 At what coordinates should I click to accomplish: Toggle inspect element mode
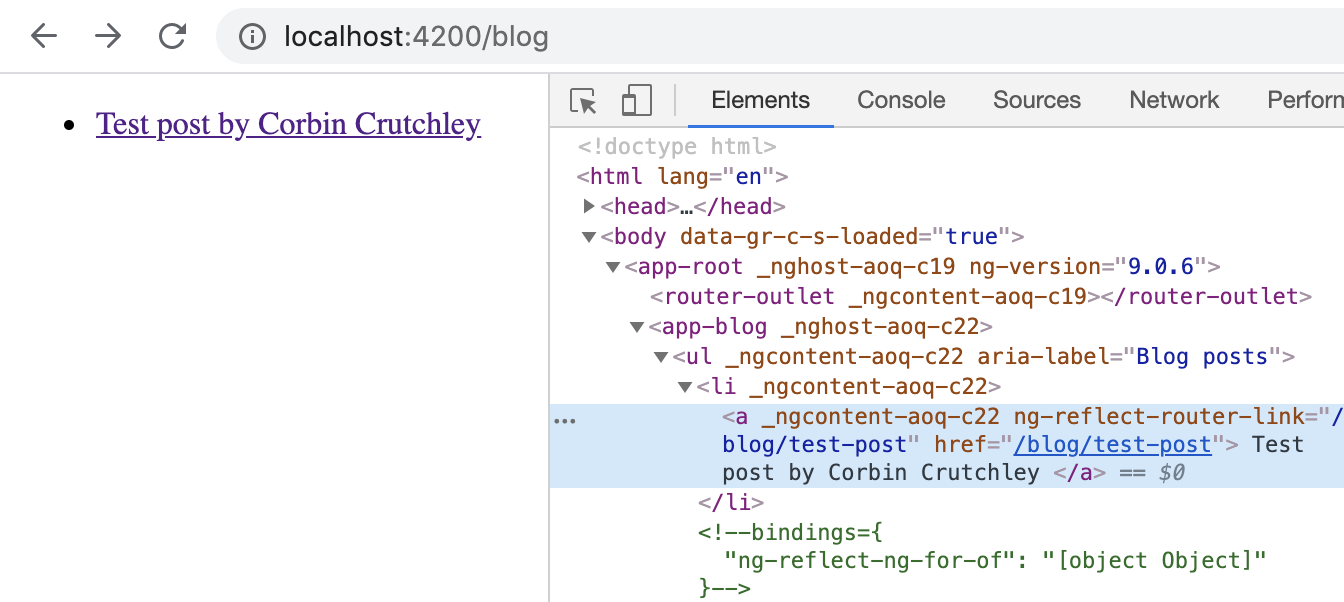pyautogui.click(x=583, y=101)
